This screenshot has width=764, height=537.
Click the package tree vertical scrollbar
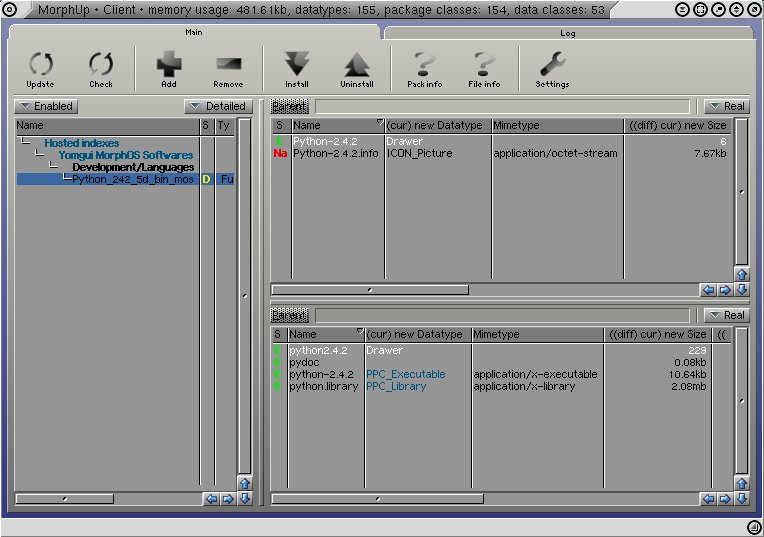tap(245, 296)
